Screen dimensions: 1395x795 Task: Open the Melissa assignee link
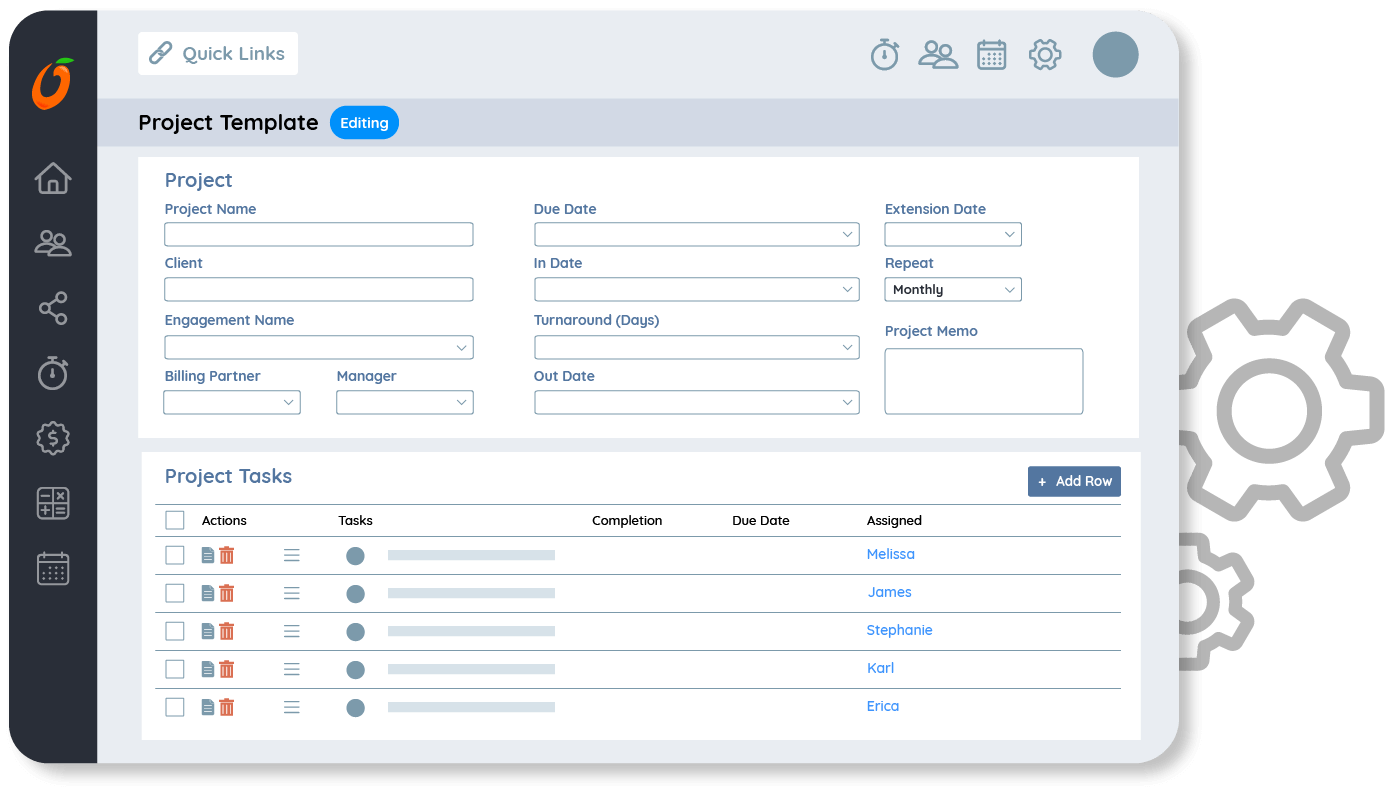(x=890, y=554)
